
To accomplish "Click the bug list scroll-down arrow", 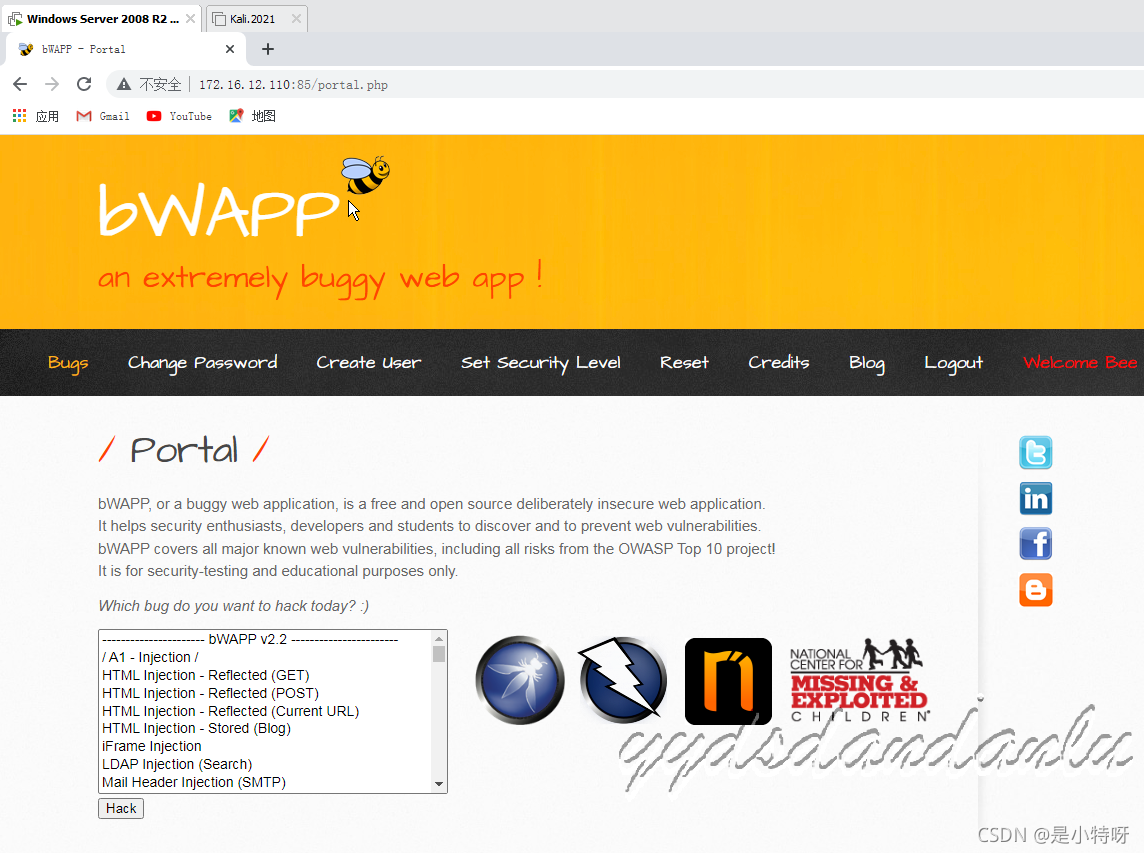I will pyautogui.click(x=438, y=784).
